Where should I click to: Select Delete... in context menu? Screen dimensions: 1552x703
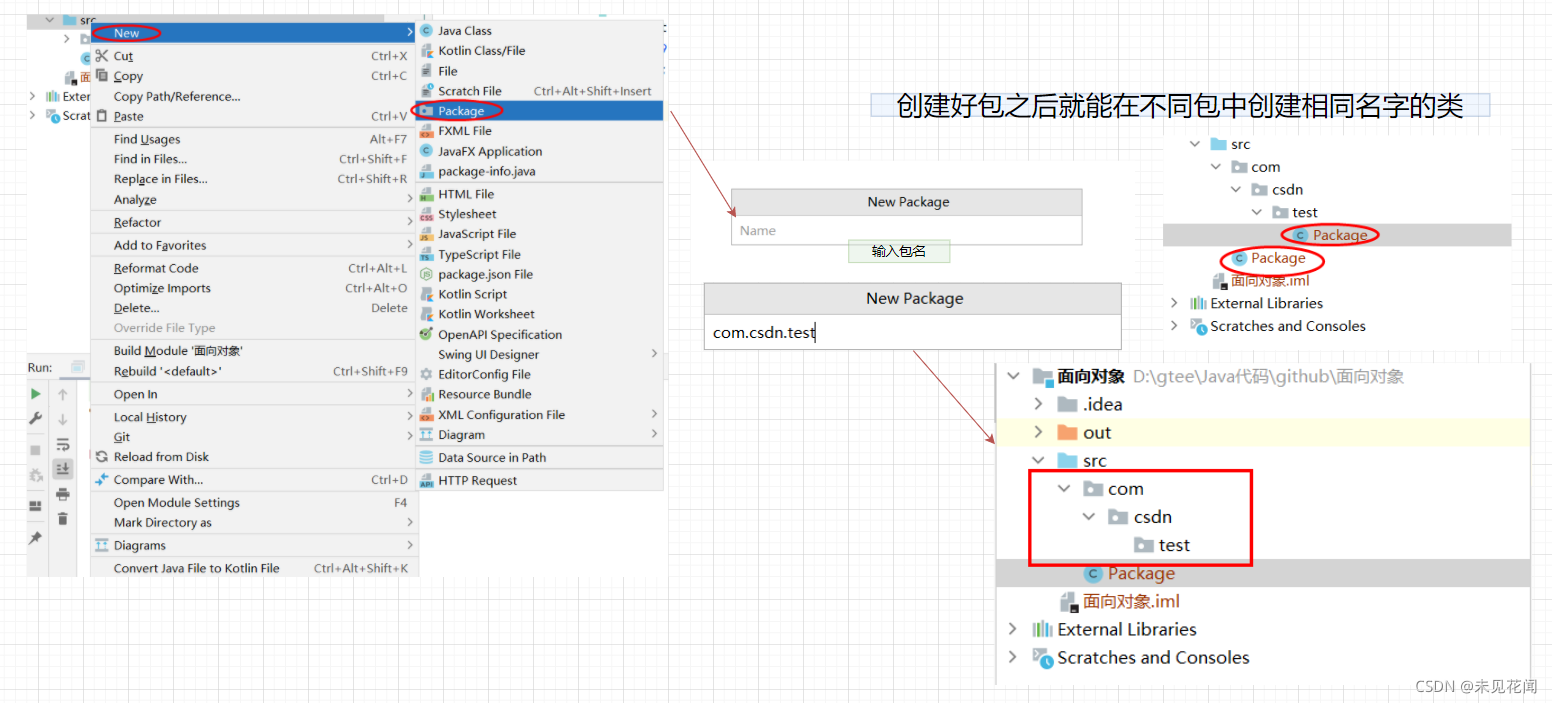[252, 308]
